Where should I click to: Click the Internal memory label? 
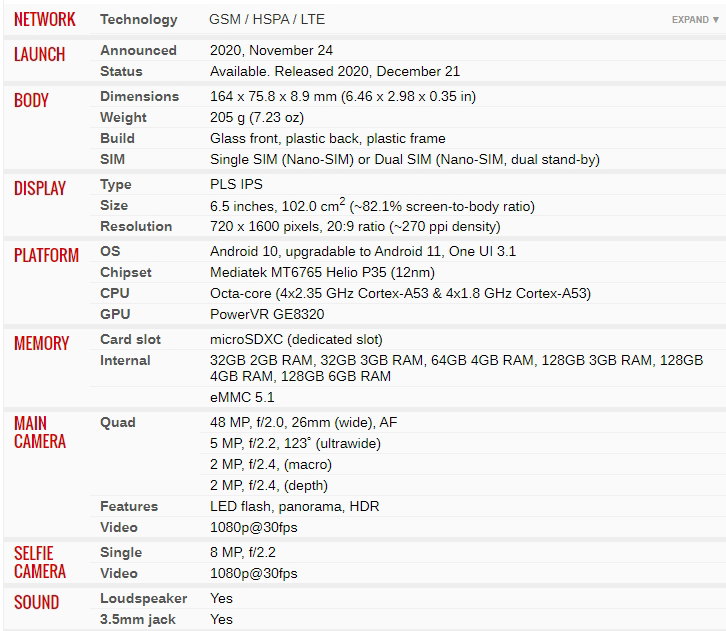click(x=125, y=360)
